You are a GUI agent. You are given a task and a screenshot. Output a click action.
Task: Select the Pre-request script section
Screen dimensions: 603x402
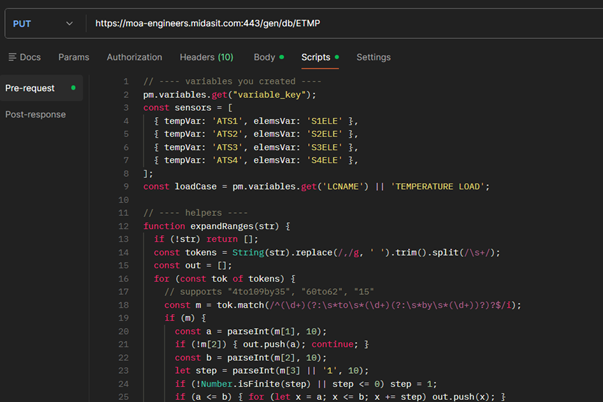(x=28, y=88)
